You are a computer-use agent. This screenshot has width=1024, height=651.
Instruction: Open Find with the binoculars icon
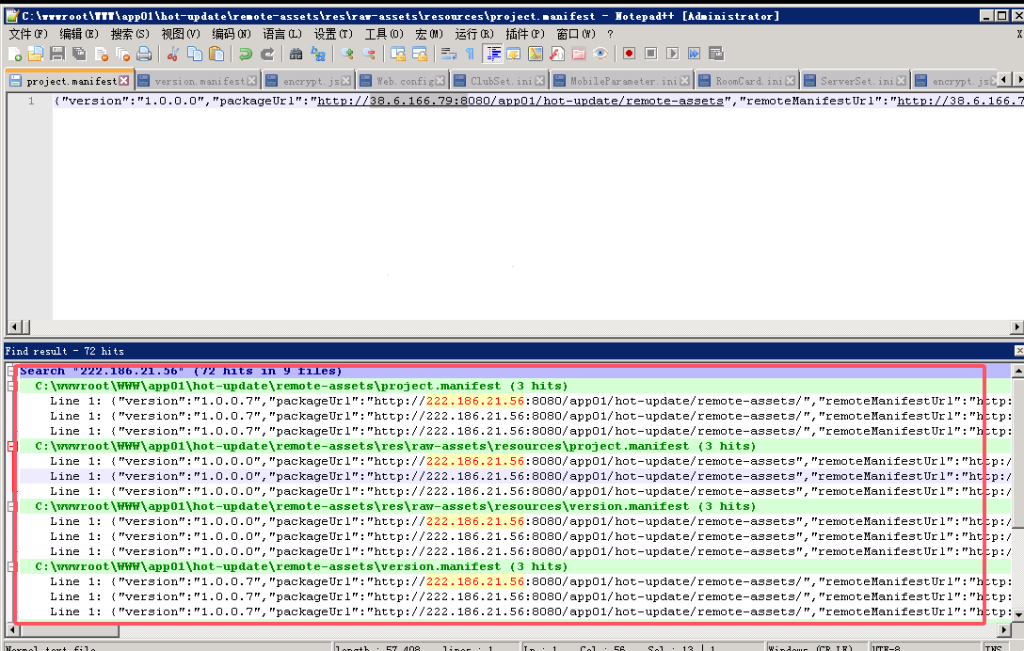296,54
